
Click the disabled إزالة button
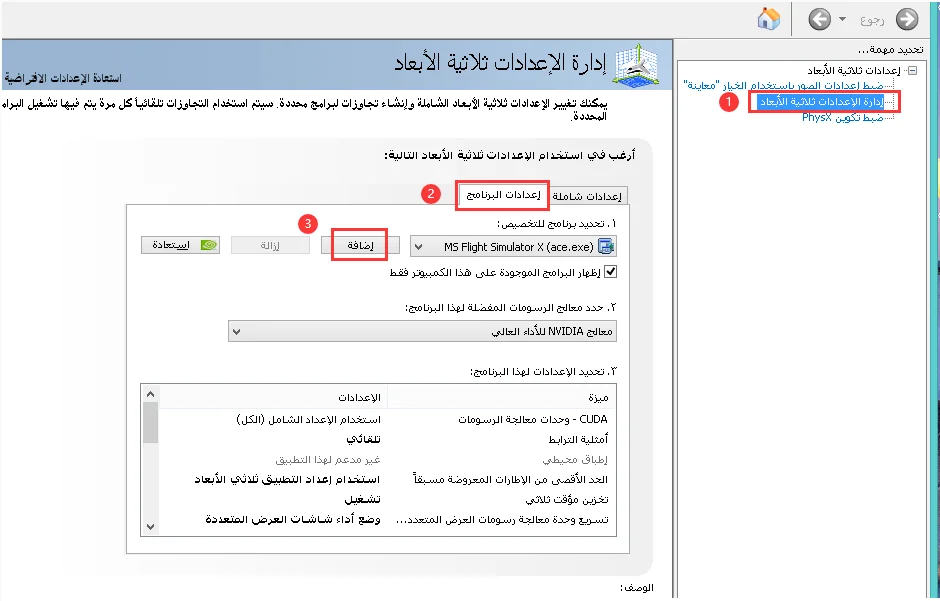tap(270, 246)
